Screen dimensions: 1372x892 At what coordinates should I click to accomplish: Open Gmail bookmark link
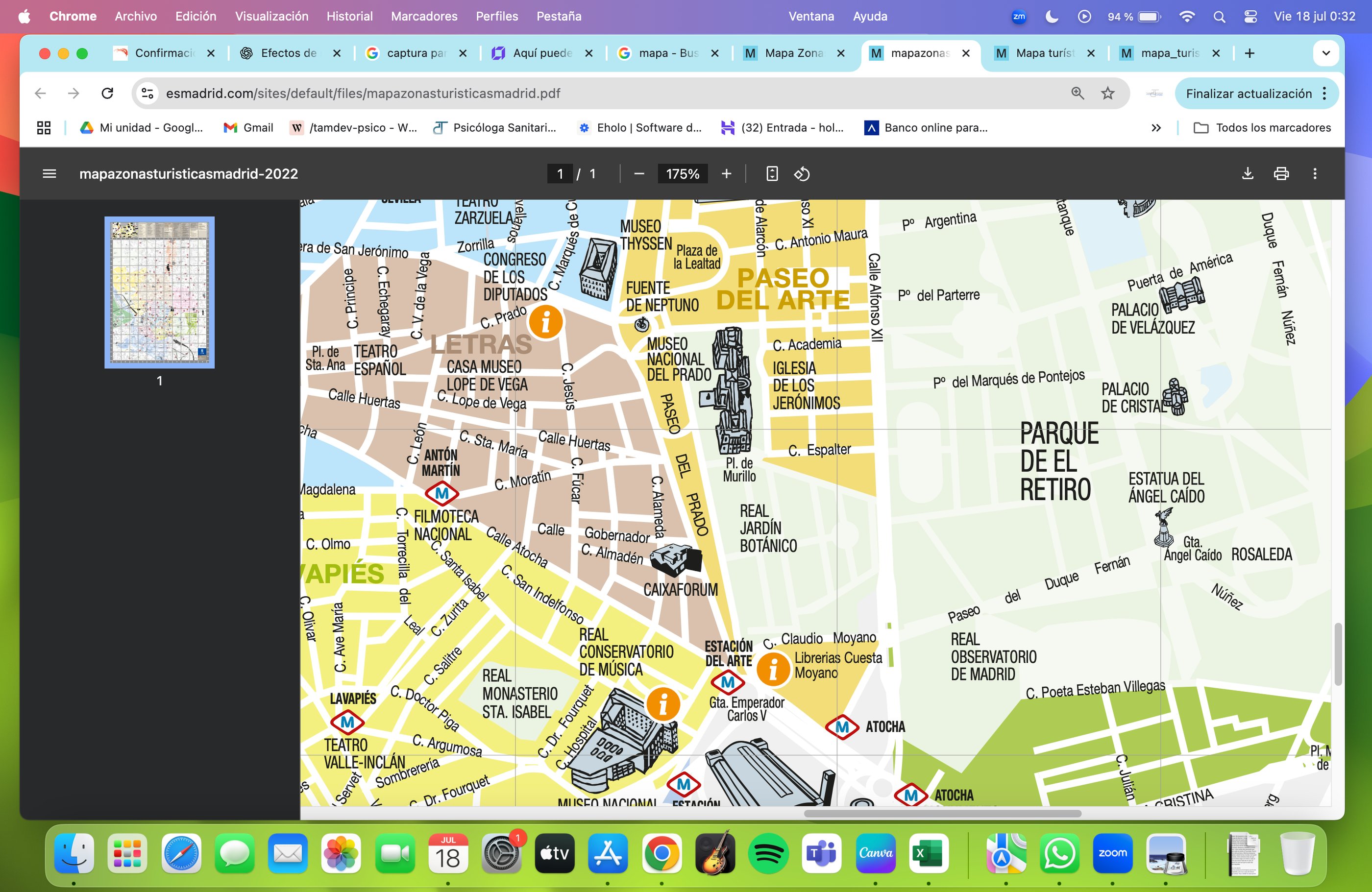[248, 128]
